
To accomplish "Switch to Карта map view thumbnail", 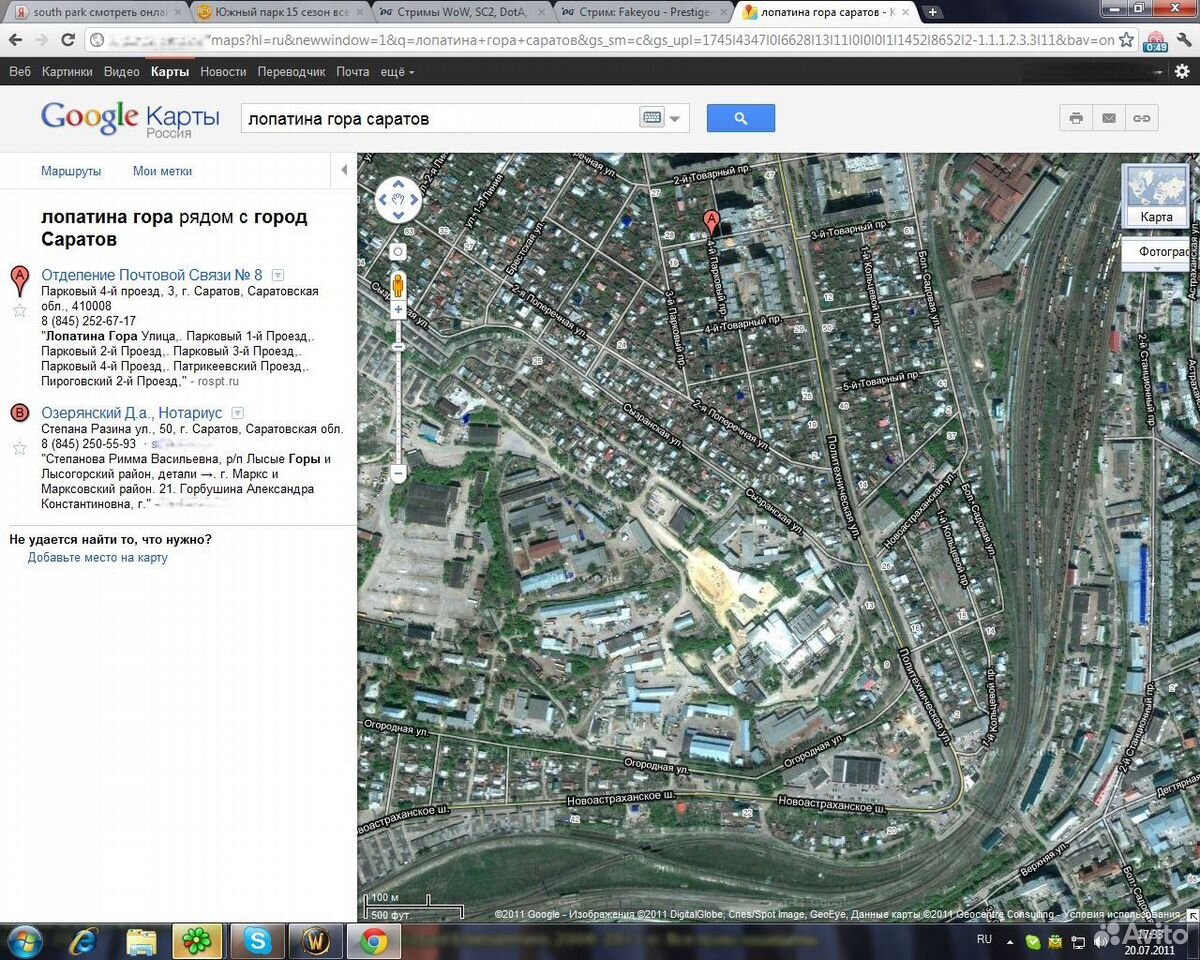I will click(x=1156, y=195).
